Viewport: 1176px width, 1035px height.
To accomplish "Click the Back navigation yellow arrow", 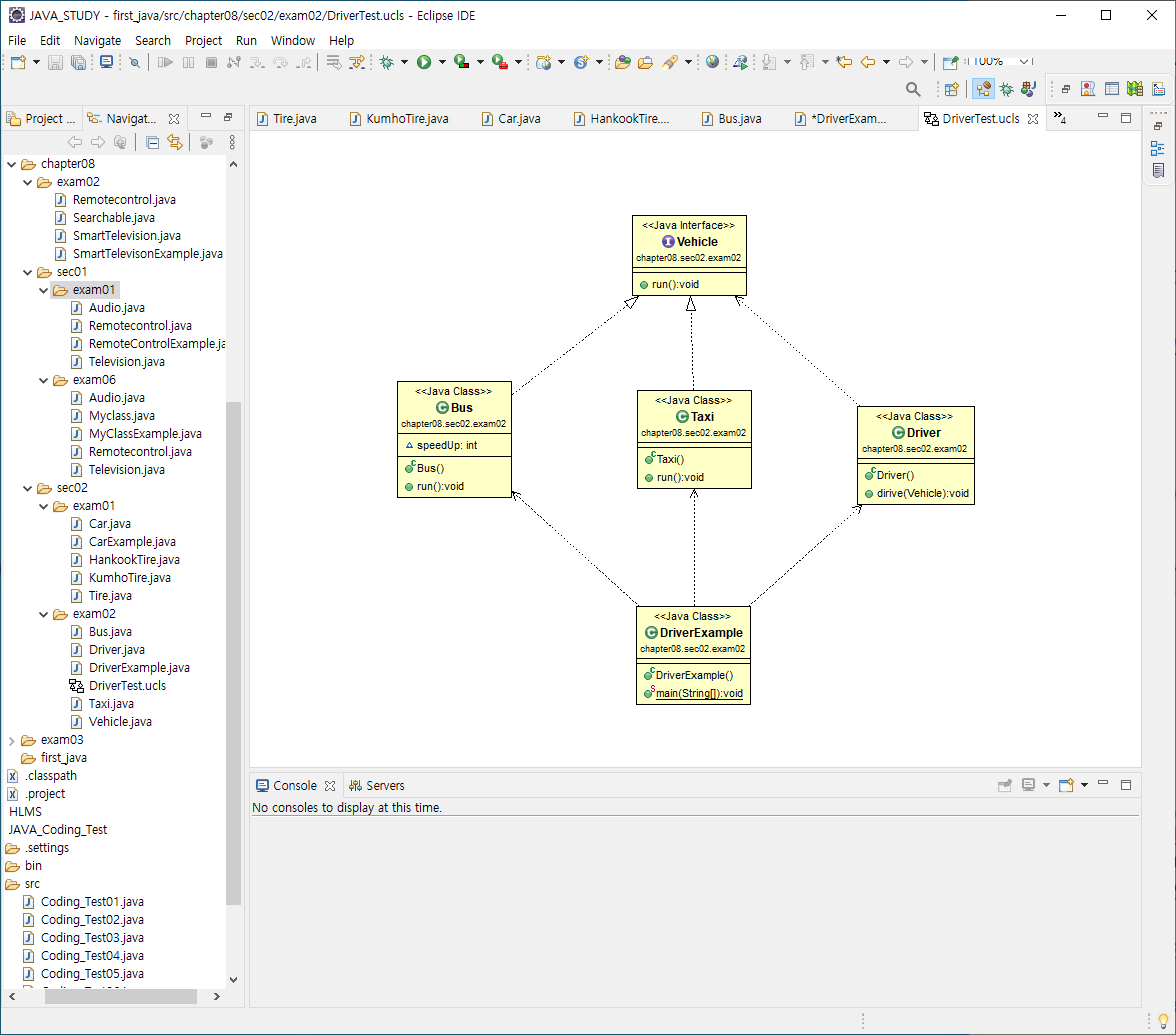I will pos(868,62).
